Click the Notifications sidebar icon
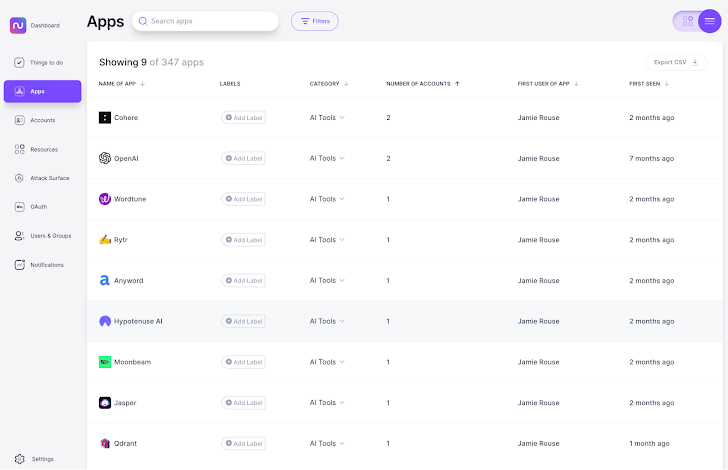 20,265
